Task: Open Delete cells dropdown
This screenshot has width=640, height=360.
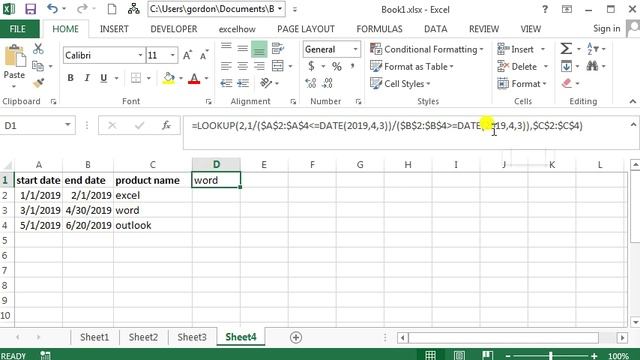Action: coord(546,67)
